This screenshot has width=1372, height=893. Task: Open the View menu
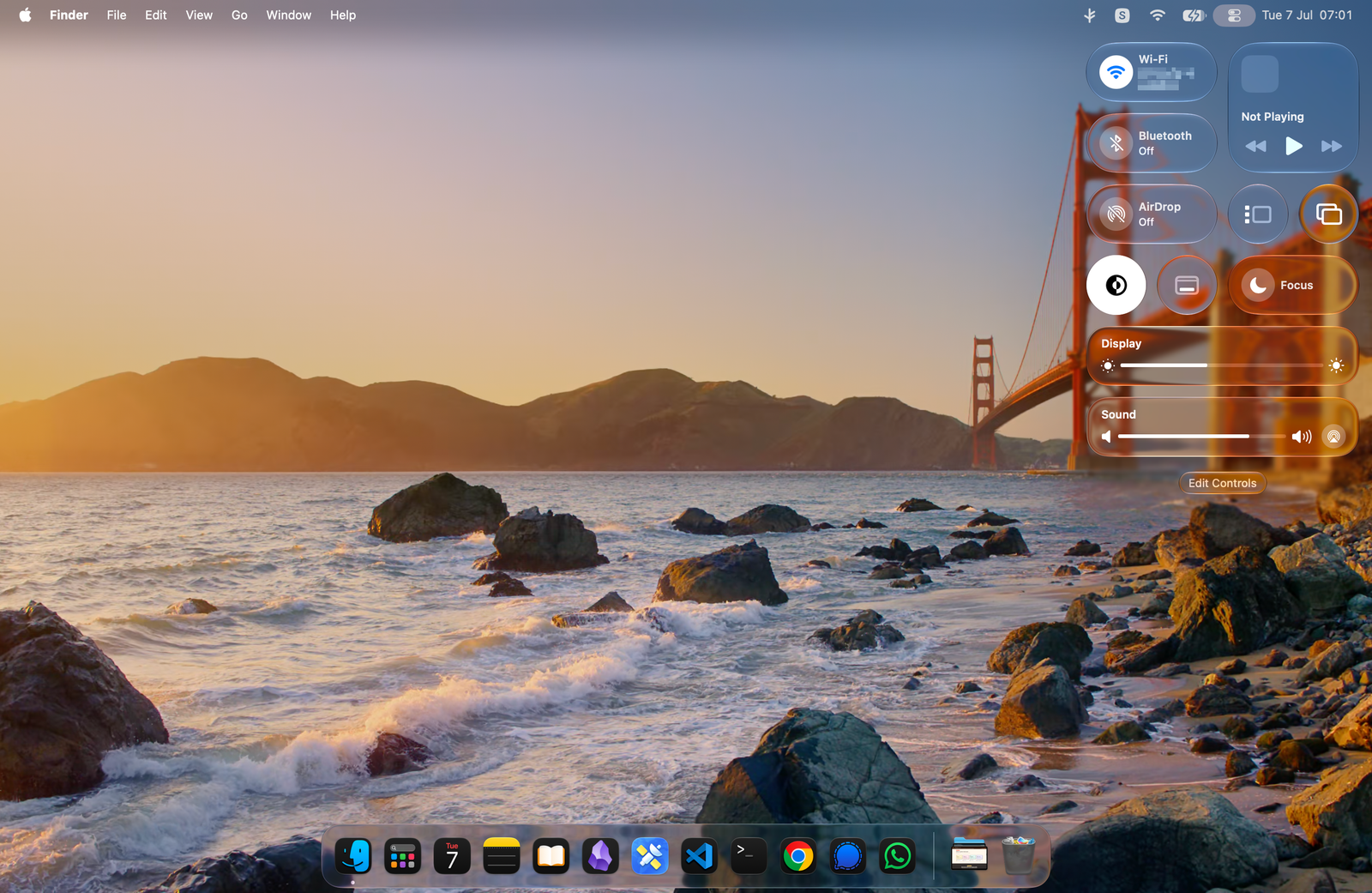[x=199, y=15]
